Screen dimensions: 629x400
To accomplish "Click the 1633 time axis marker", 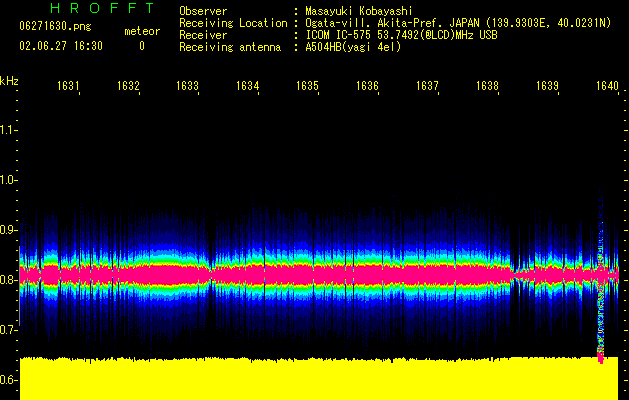I will [x=187, y=86].
